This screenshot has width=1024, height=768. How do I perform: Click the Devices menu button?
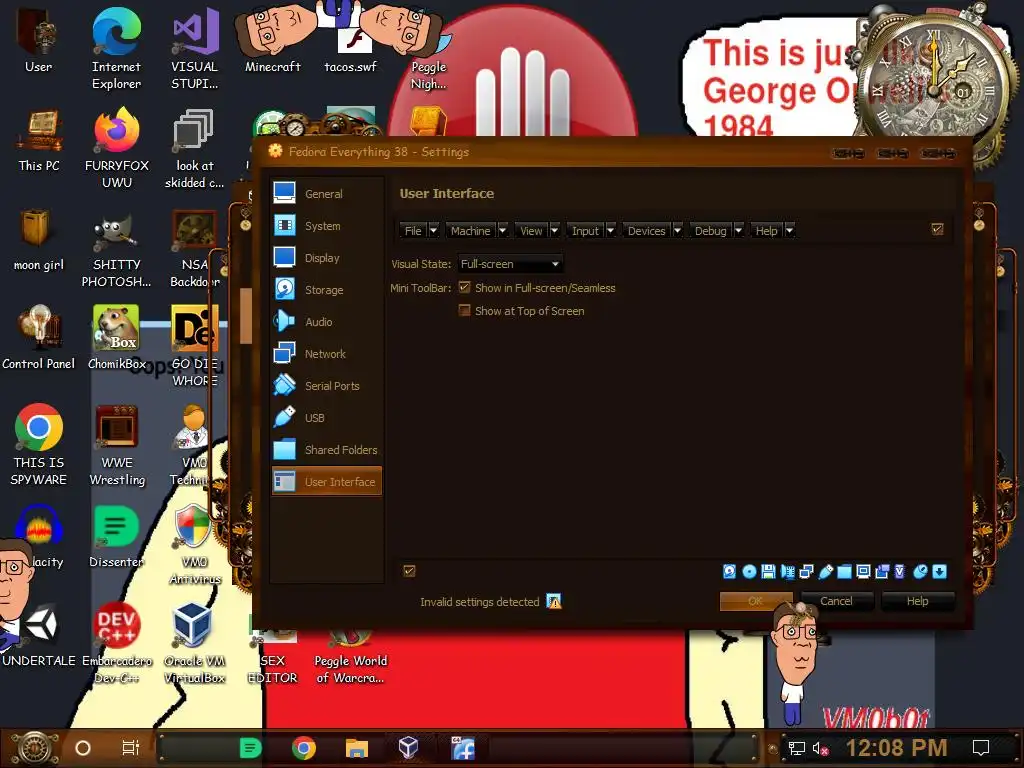pos(647,231)
